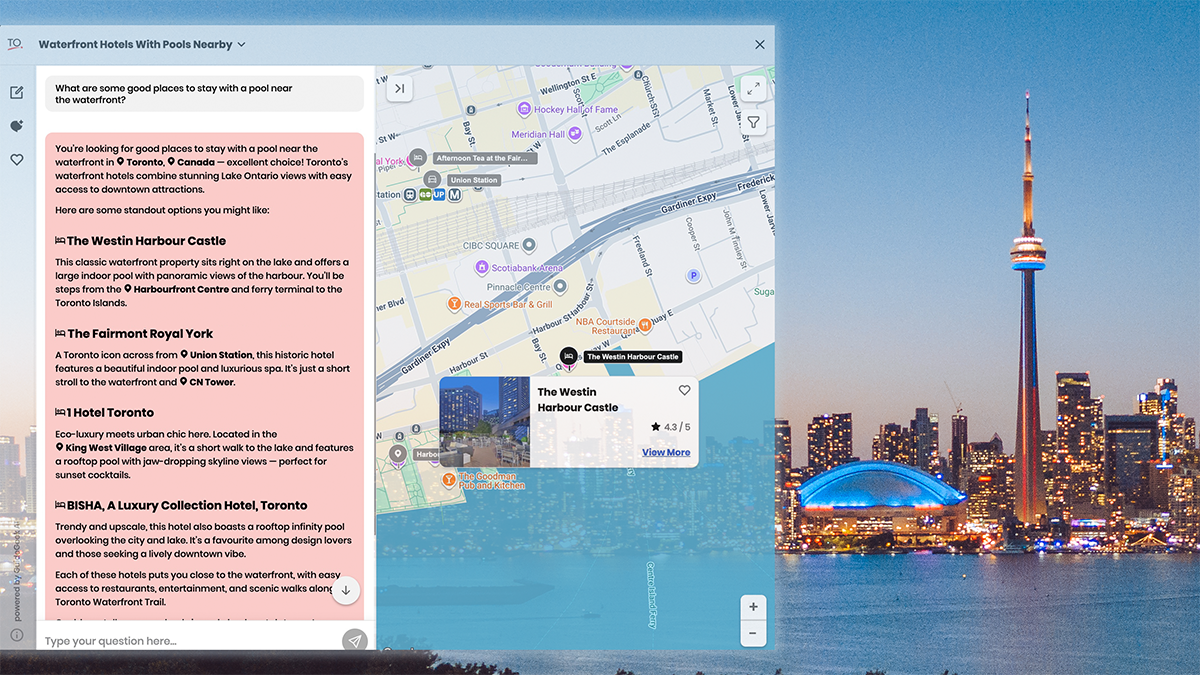Zoom in on the map

tap(753, 607)
